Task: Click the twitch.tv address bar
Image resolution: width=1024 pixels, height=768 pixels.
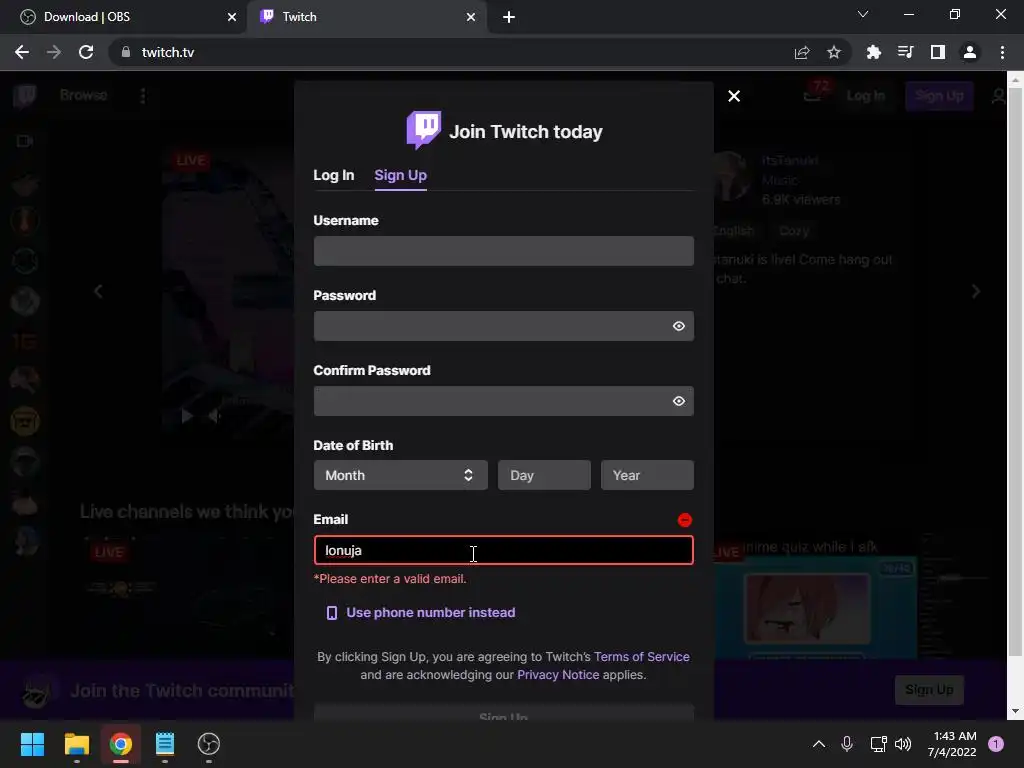Action: 451,52
